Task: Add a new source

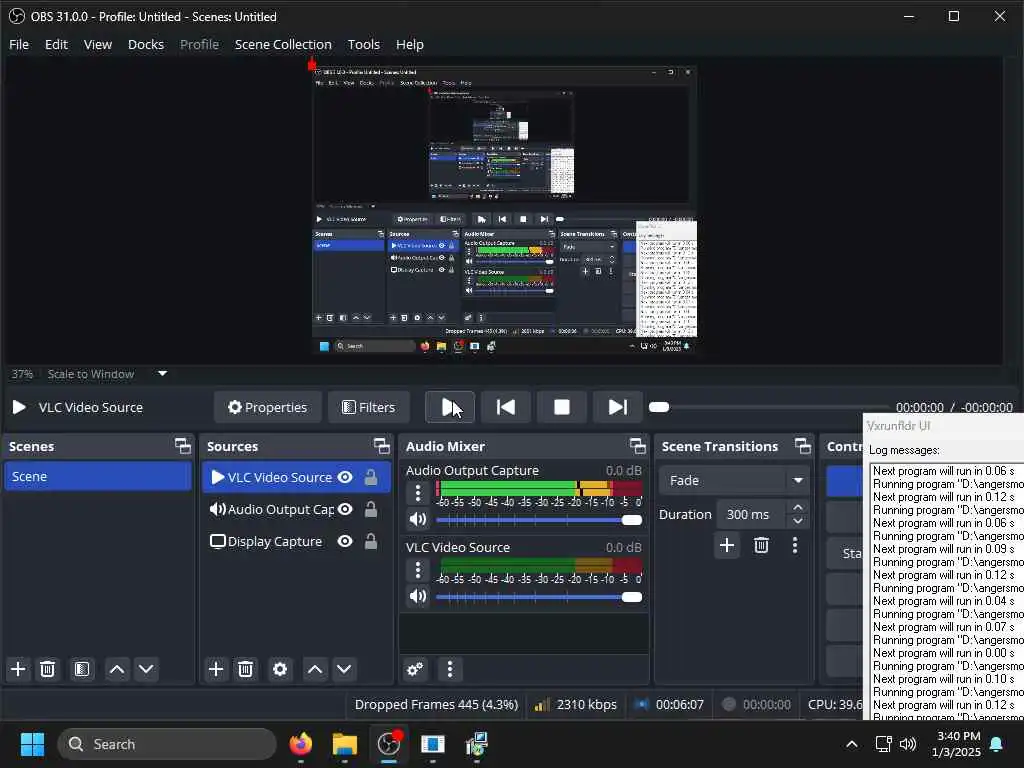Action: pyautogui.click(x=216, y=669)
